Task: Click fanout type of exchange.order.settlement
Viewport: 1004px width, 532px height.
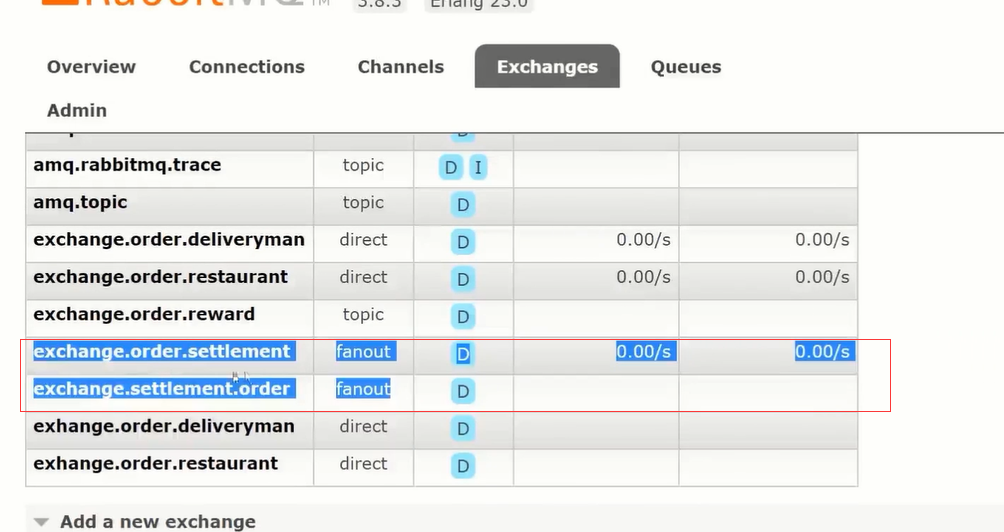Action: click(363, 351)
